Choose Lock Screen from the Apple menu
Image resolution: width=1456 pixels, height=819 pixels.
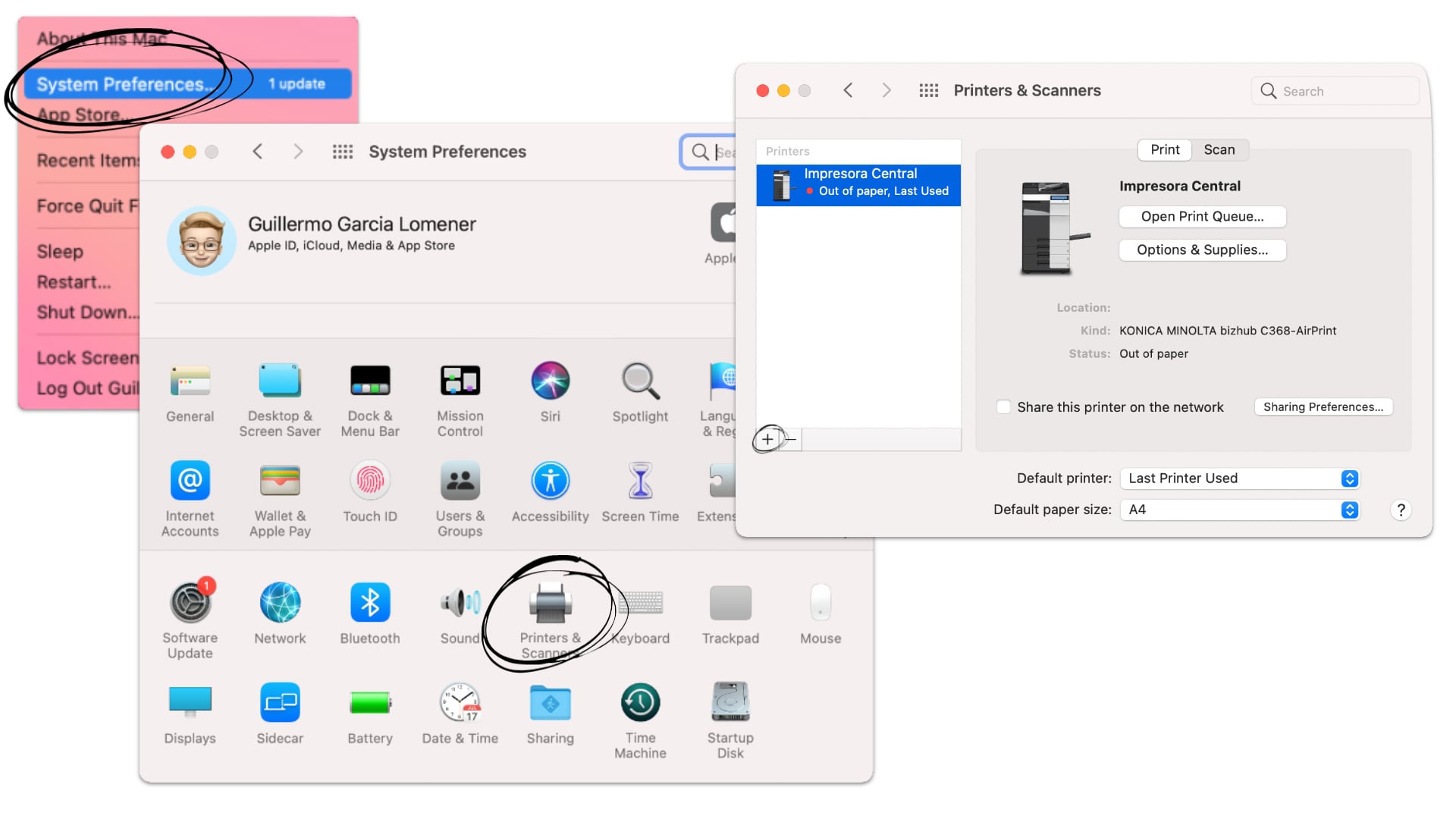tap(87, 358)
